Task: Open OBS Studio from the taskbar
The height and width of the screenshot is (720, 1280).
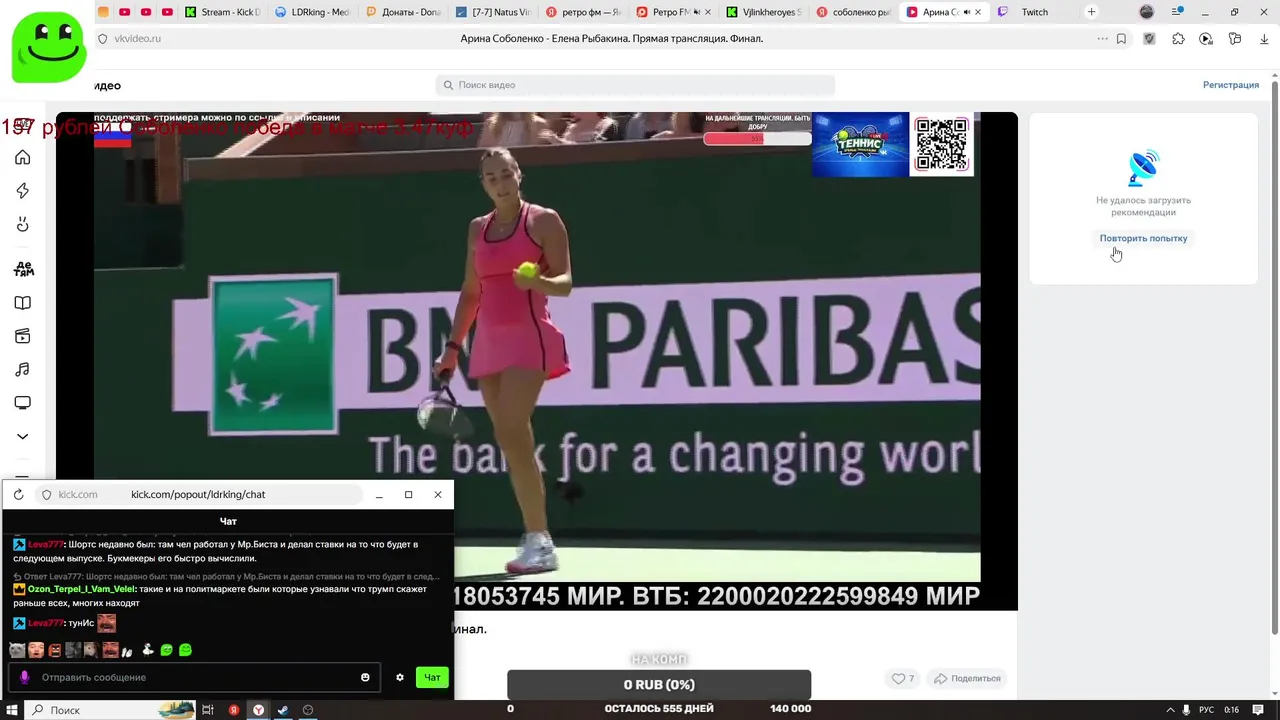Action: (308, 710)
